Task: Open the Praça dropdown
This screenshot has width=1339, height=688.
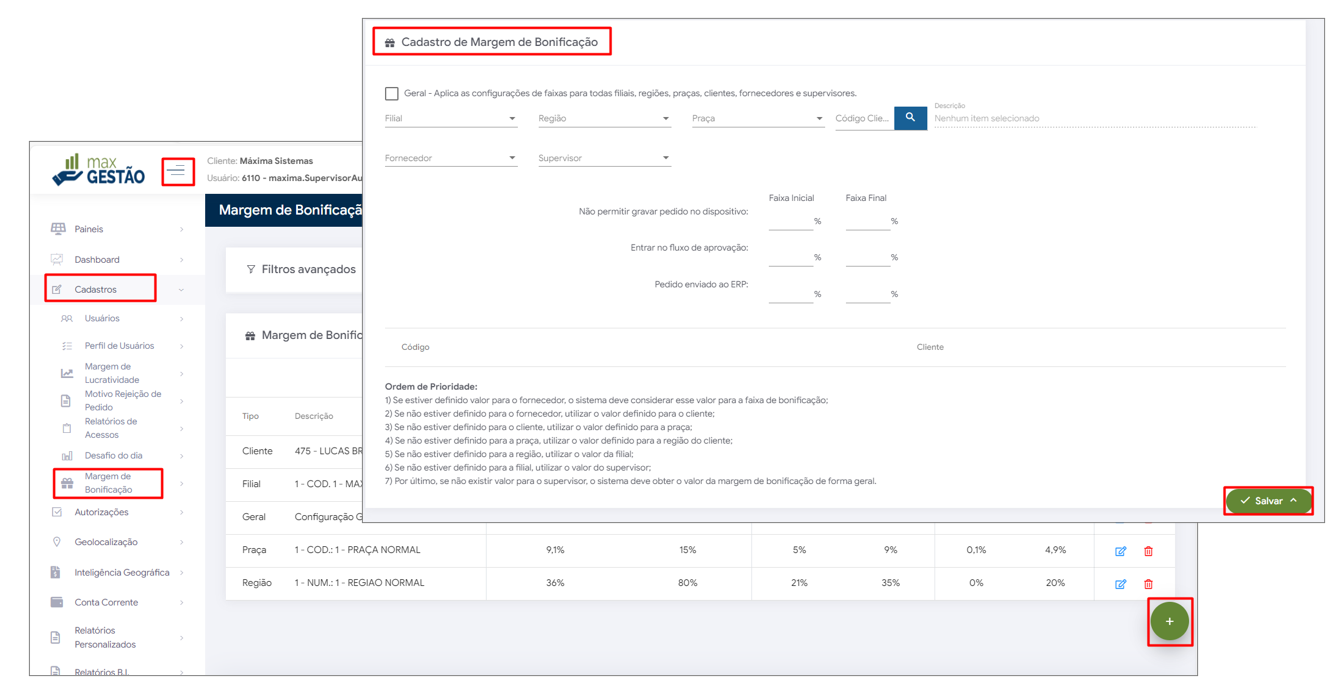Action: tap(758, 118)
